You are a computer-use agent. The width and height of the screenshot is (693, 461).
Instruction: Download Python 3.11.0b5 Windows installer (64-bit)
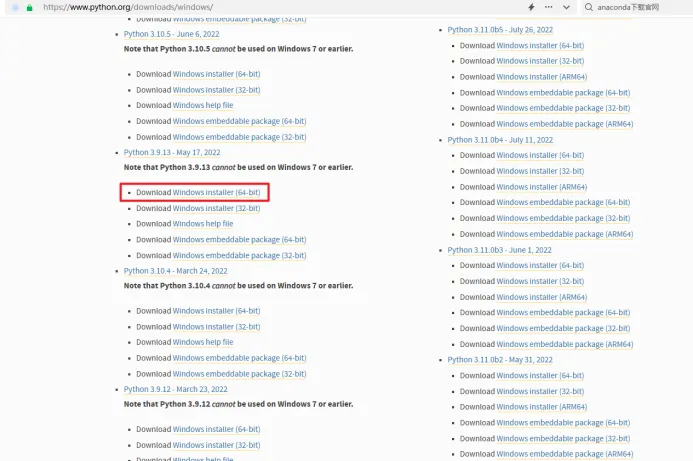coord(540,46)
